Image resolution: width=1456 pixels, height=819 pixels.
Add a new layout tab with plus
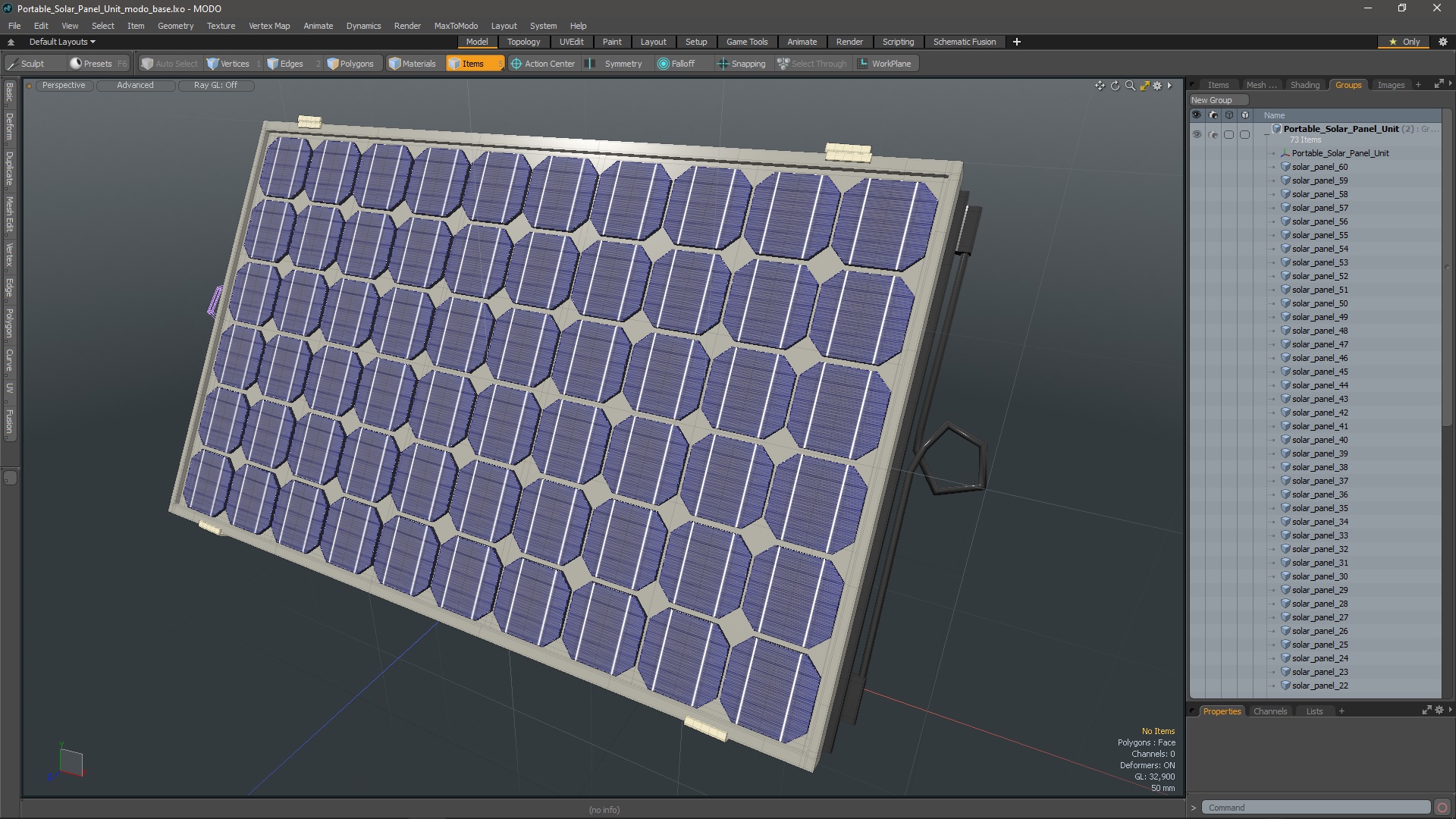[x=1016, y=42]
